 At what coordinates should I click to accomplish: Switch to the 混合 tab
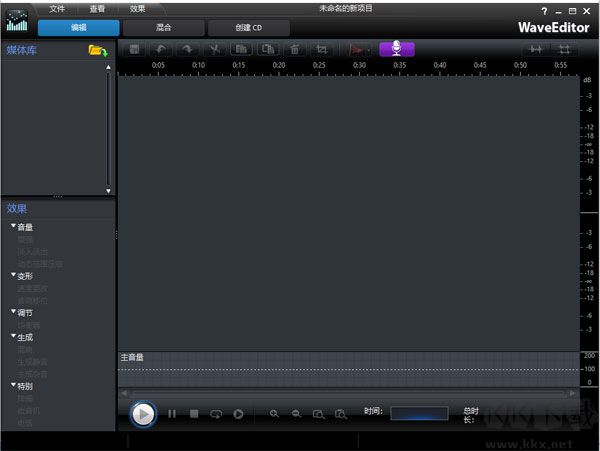pyautogui.click(x=163, y=28)
